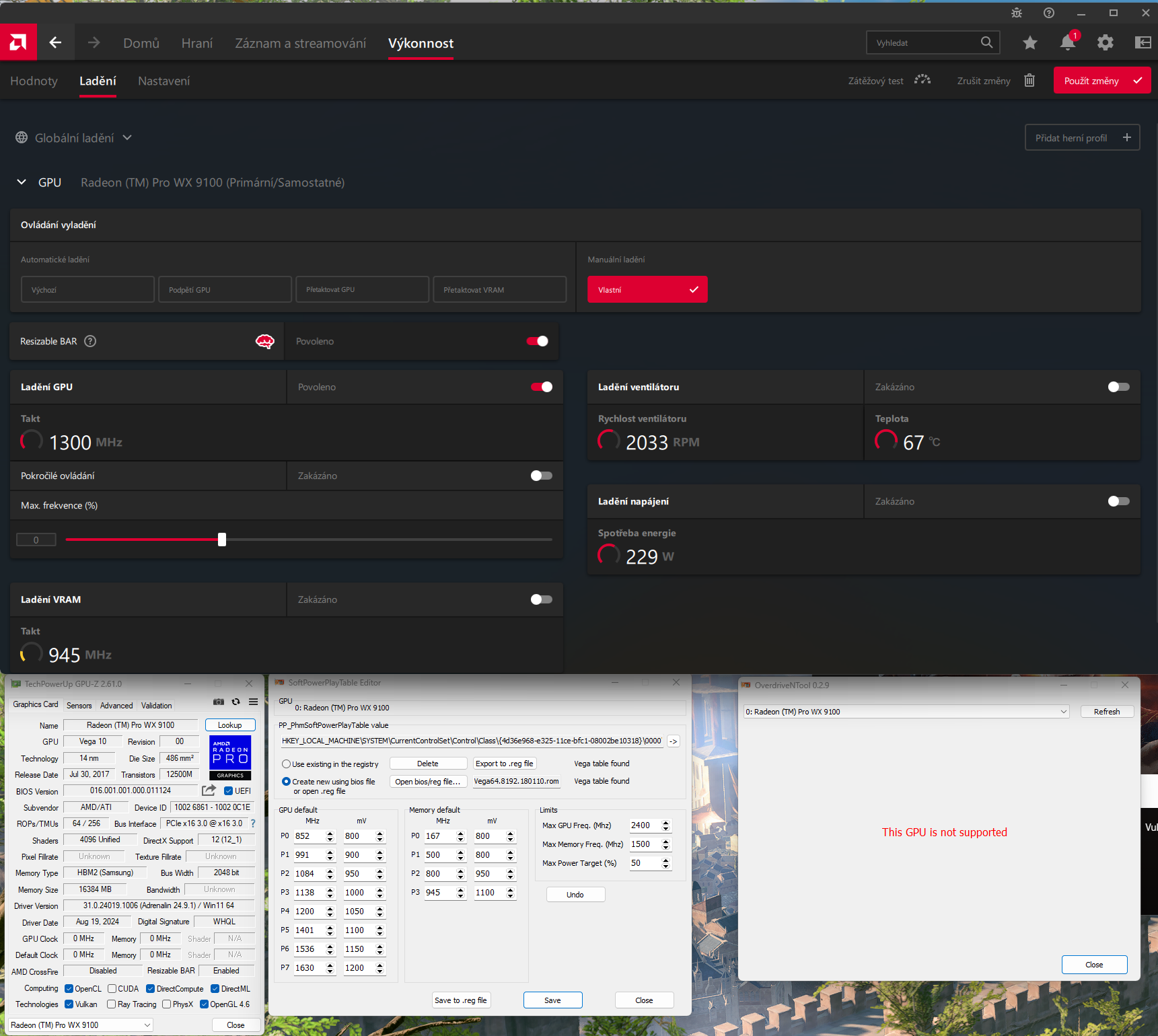Toggle Ladění ventilátoru switch

coord(1119,387)
